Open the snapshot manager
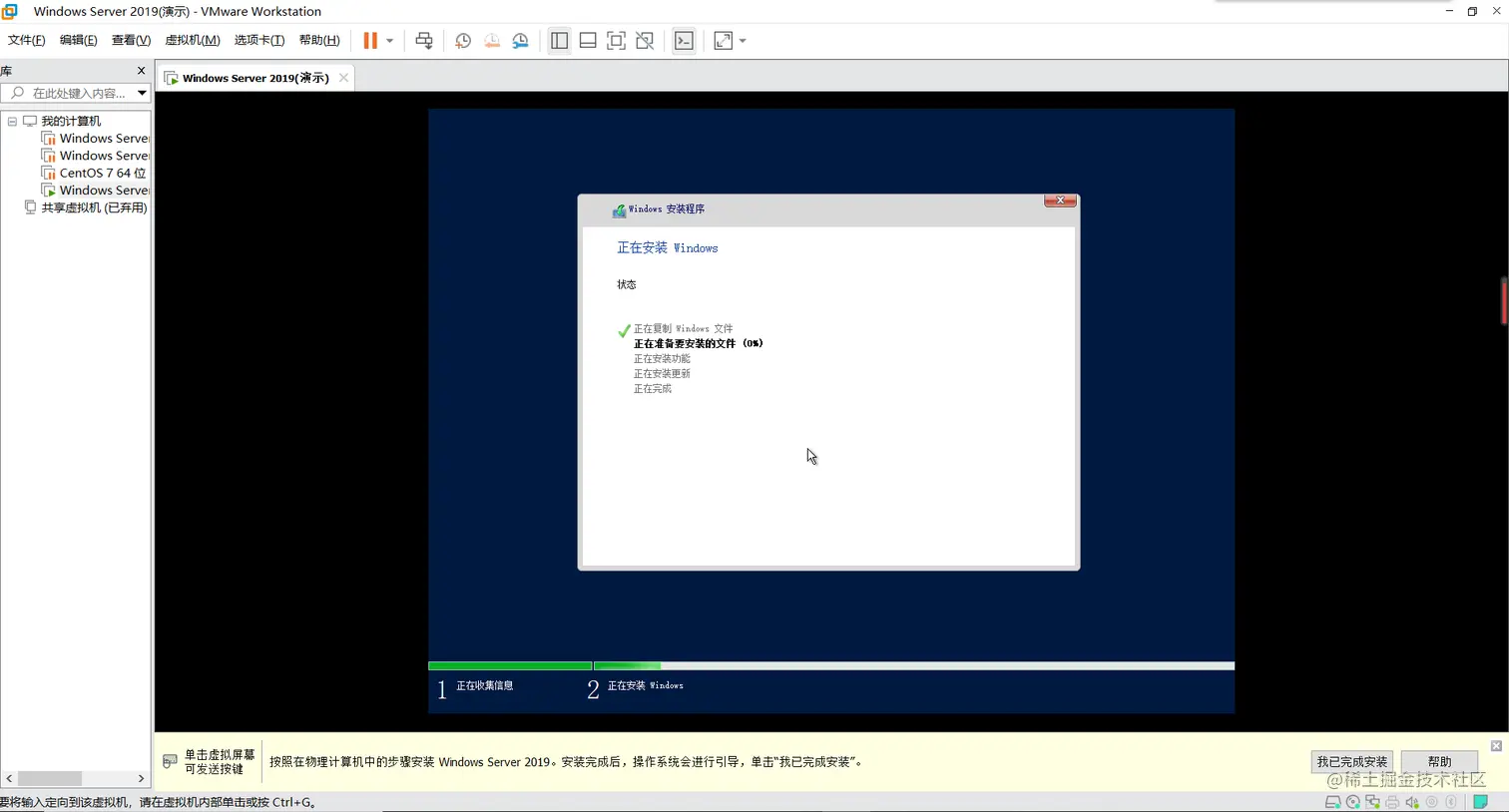Viewport: 1509px width, 812px height. (x=520, y=41)
